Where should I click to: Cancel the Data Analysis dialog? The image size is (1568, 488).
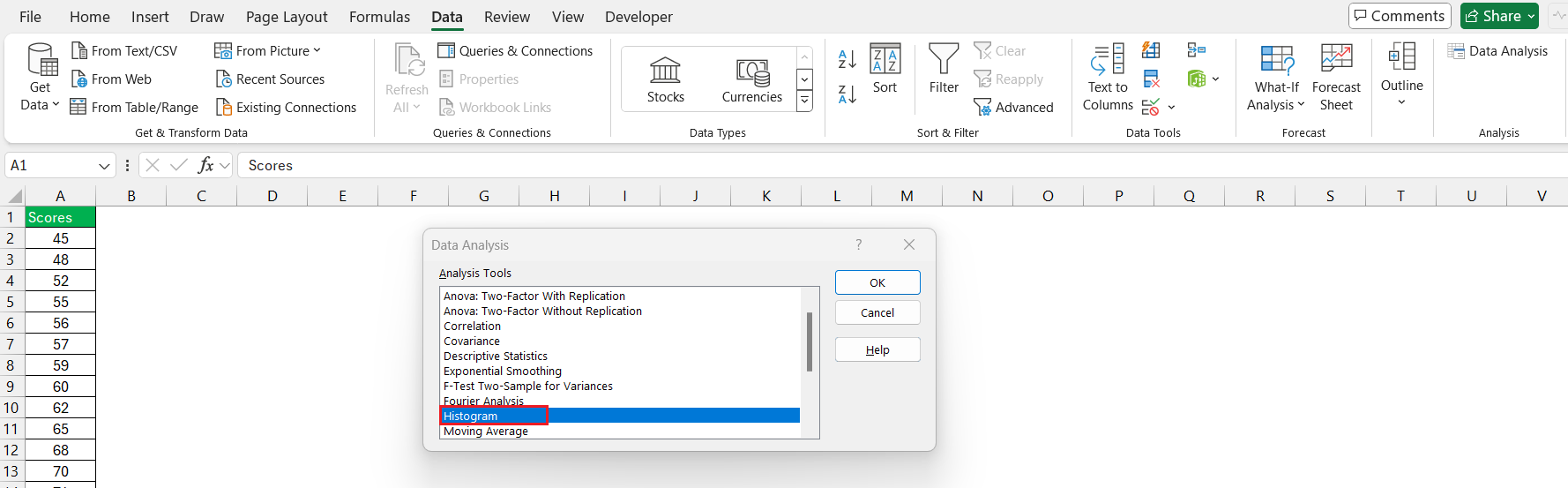coord(877,312)
